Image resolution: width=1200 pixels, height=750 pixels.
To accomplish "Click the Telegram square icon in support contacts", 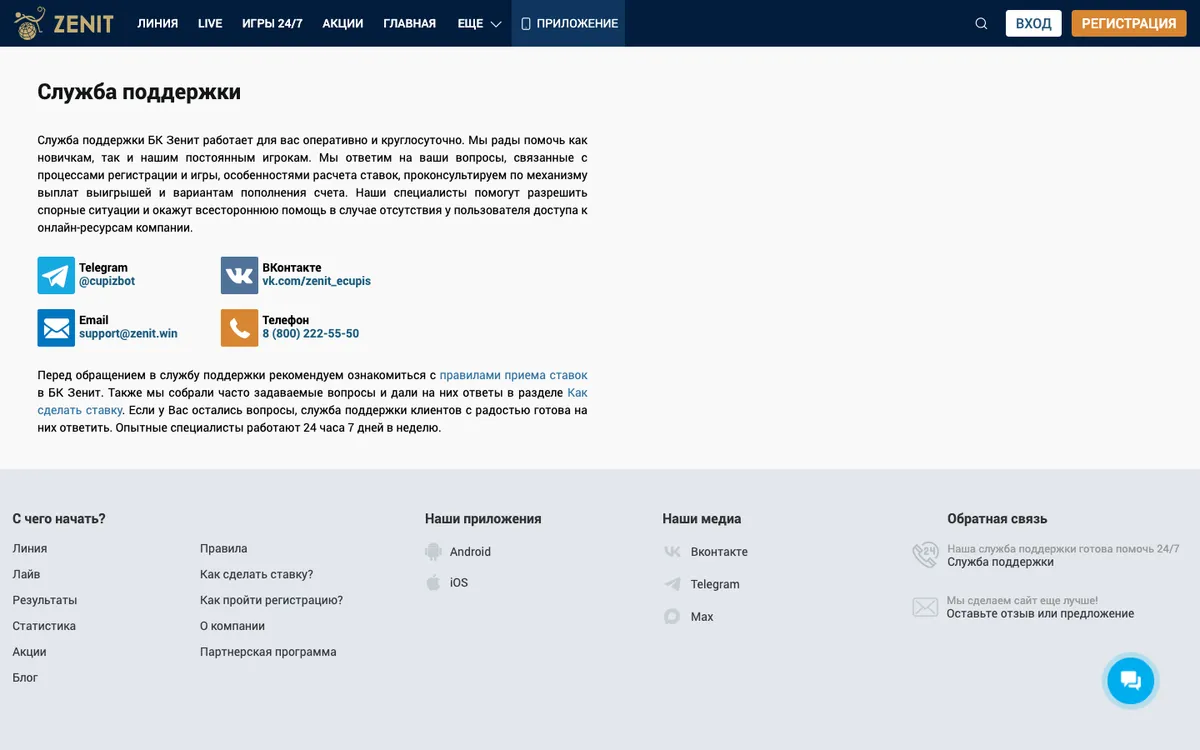I will [x=56, y=275].
